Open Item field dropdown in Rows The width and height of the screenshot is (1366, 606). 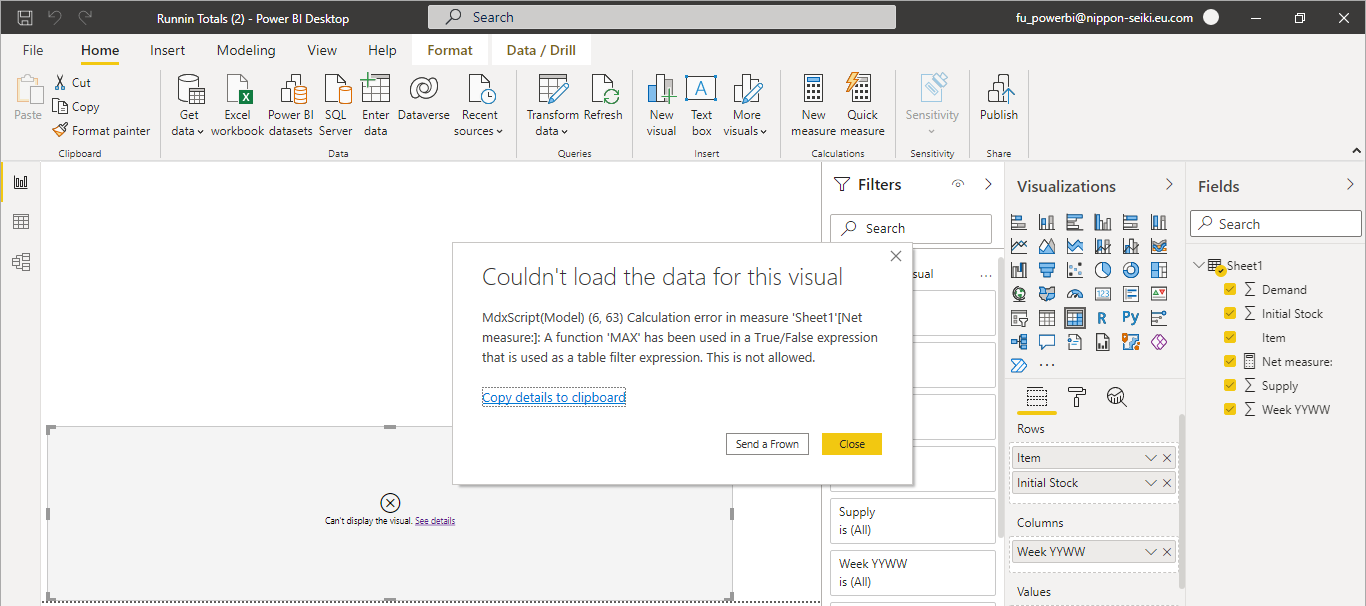point(1151,458)
